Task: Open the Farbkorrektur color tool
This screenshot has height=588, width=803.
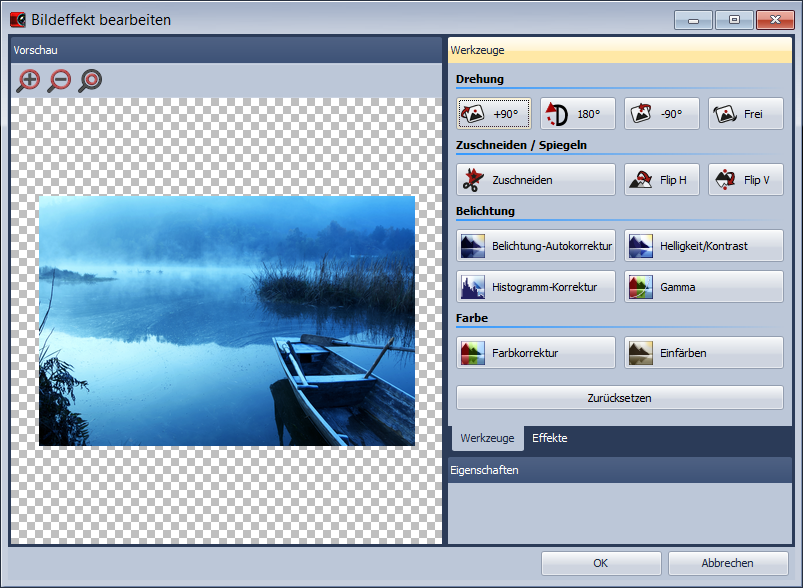Action: point(535,352)
